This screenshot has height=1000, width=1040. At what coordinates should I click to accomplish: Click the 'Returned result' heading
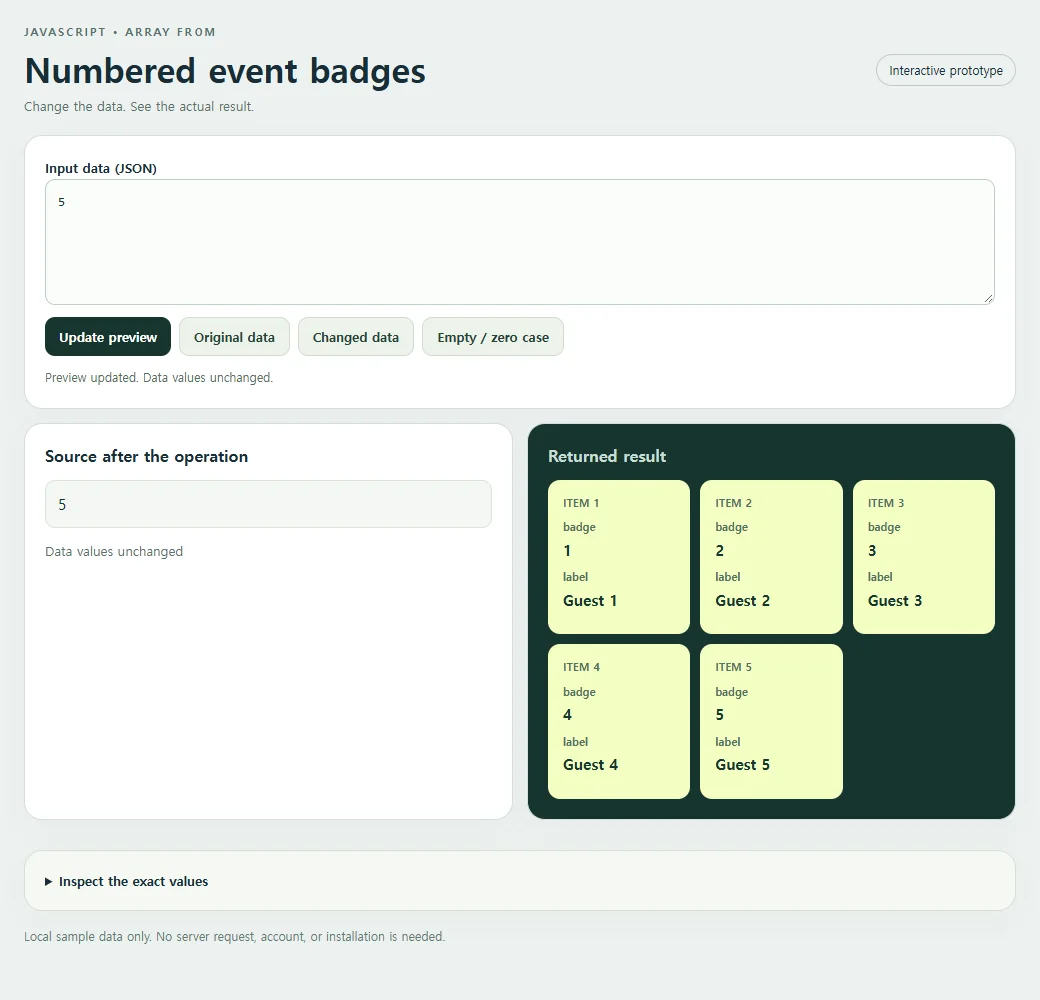click(607, 456)
